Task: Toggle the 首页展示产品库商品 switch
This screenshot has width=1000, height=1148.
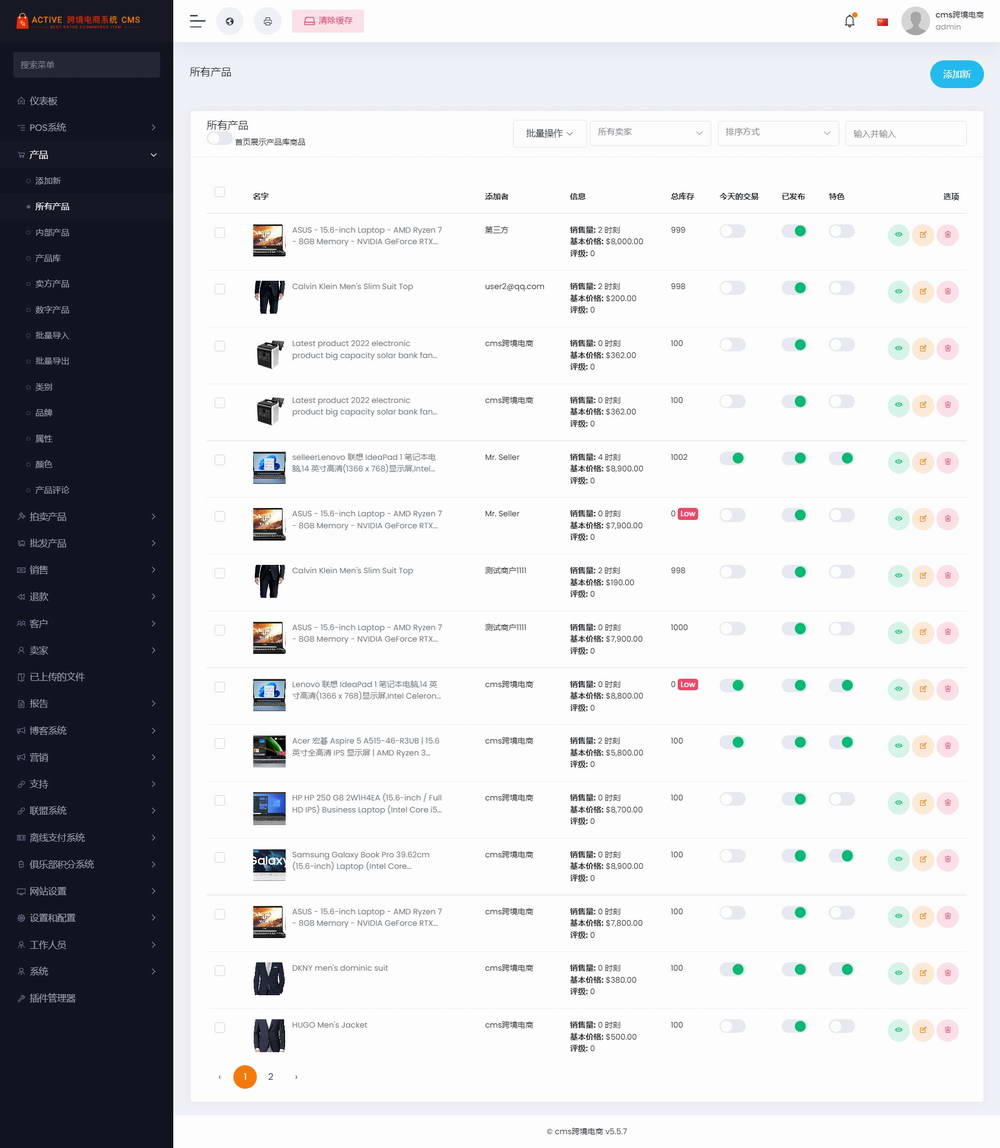Action: [x=219, y=138]
